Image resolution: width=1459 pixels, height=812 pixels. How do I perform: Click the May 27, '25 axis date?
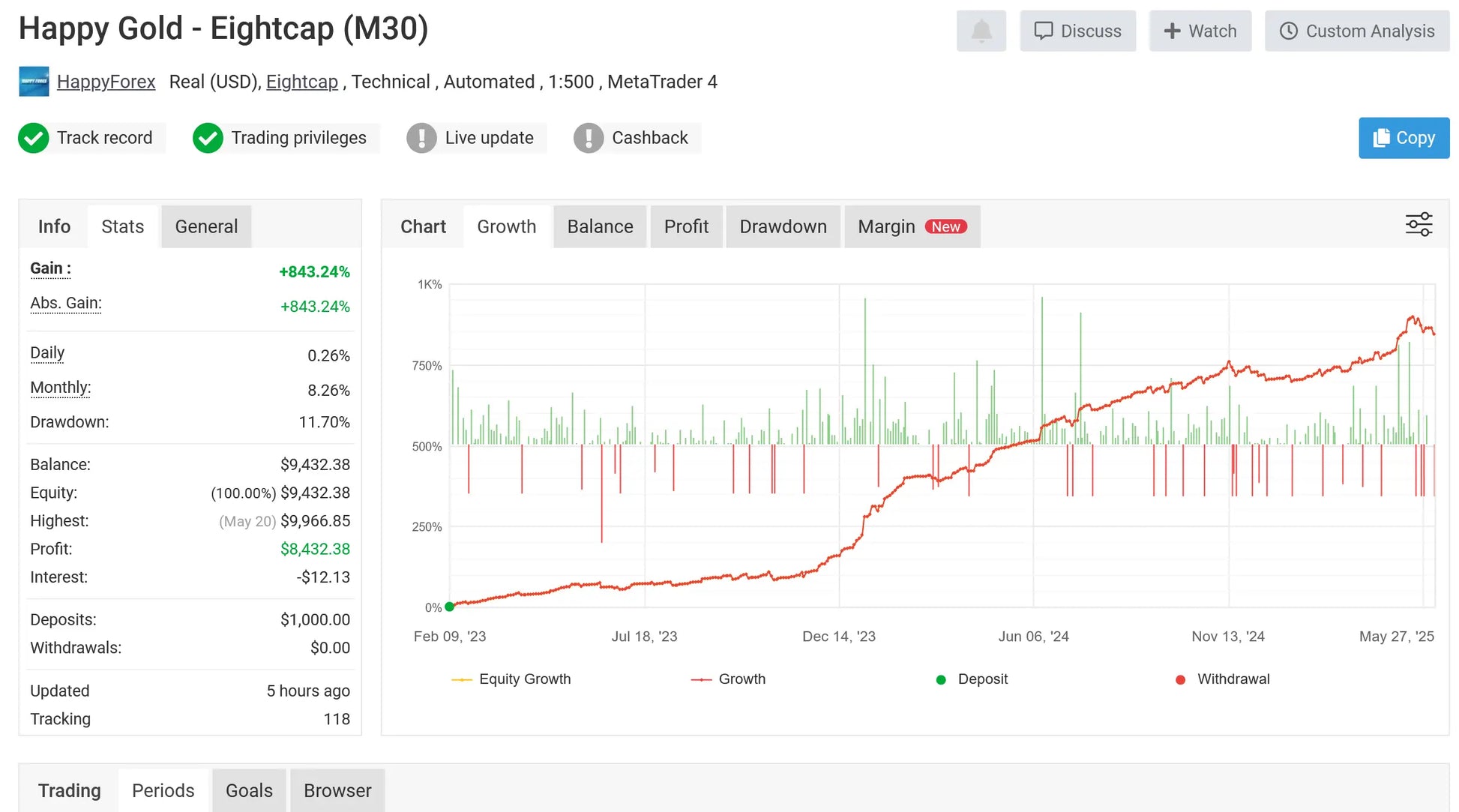pos(1396,637)
